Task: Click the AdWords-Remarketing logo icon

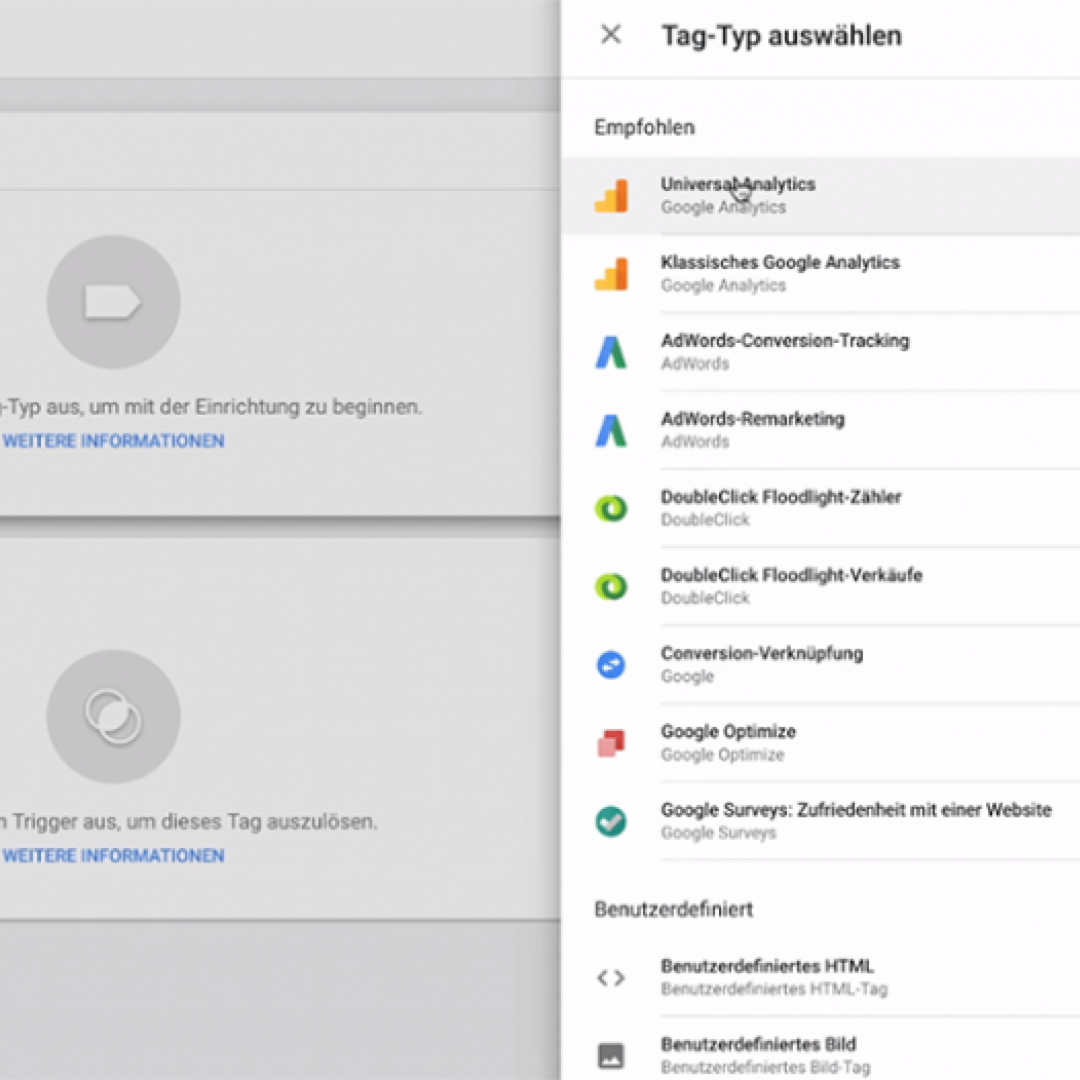Action: point(611,430)
